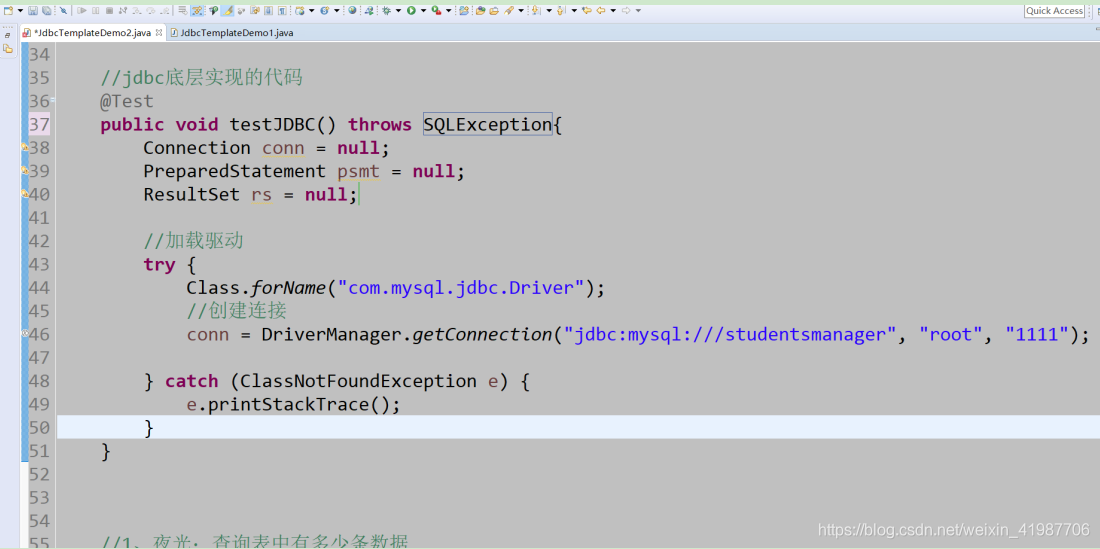Click the Back navigation arrow
Viewport: 1100px width, 549px height.
[x=601, y=11]
